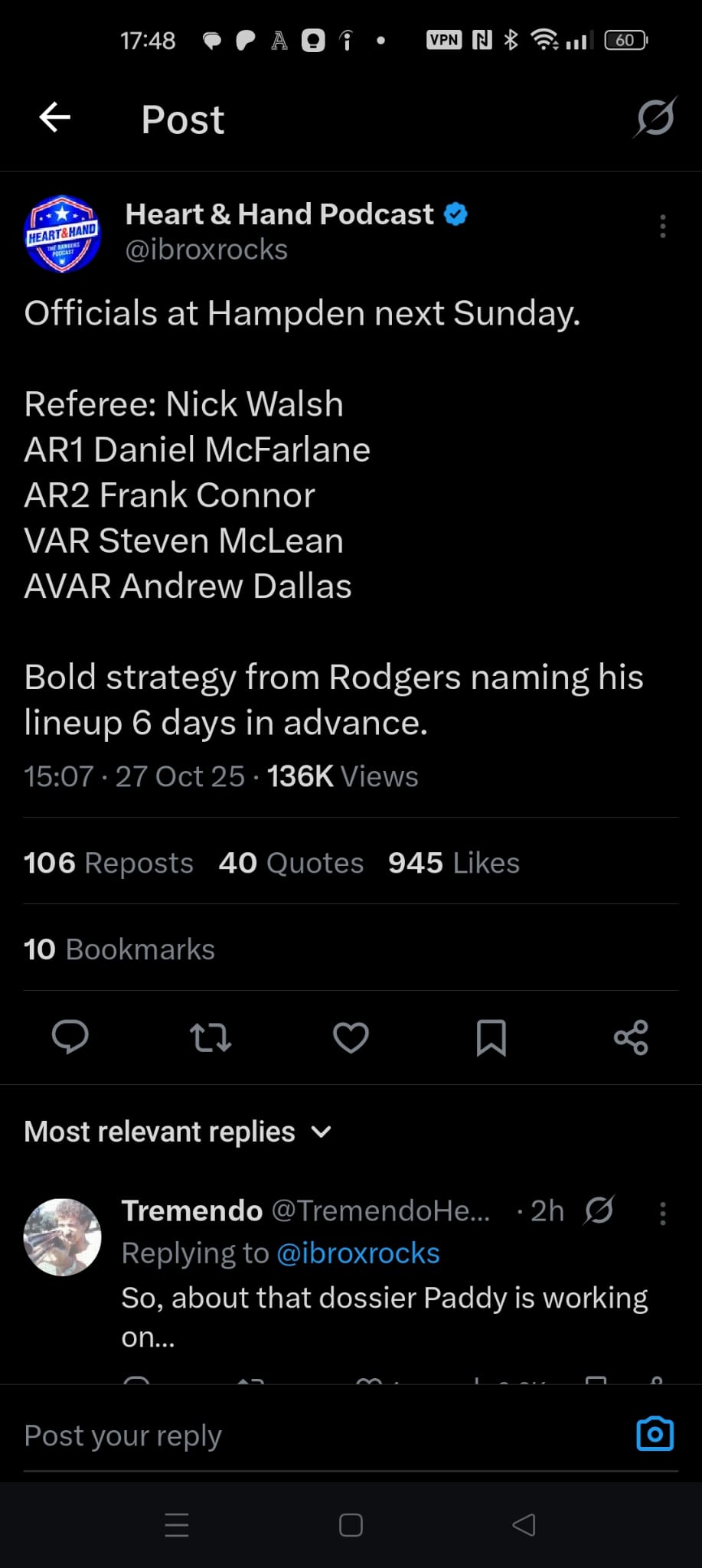This screenshot has height=1568, width=702.
Task: View the 945 Likes list
Action: (454, 863)
